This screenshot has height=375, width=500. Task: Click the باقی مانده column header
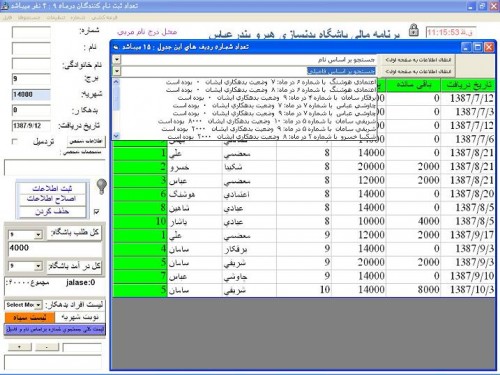pyautogui.click(x=413, y=85)
